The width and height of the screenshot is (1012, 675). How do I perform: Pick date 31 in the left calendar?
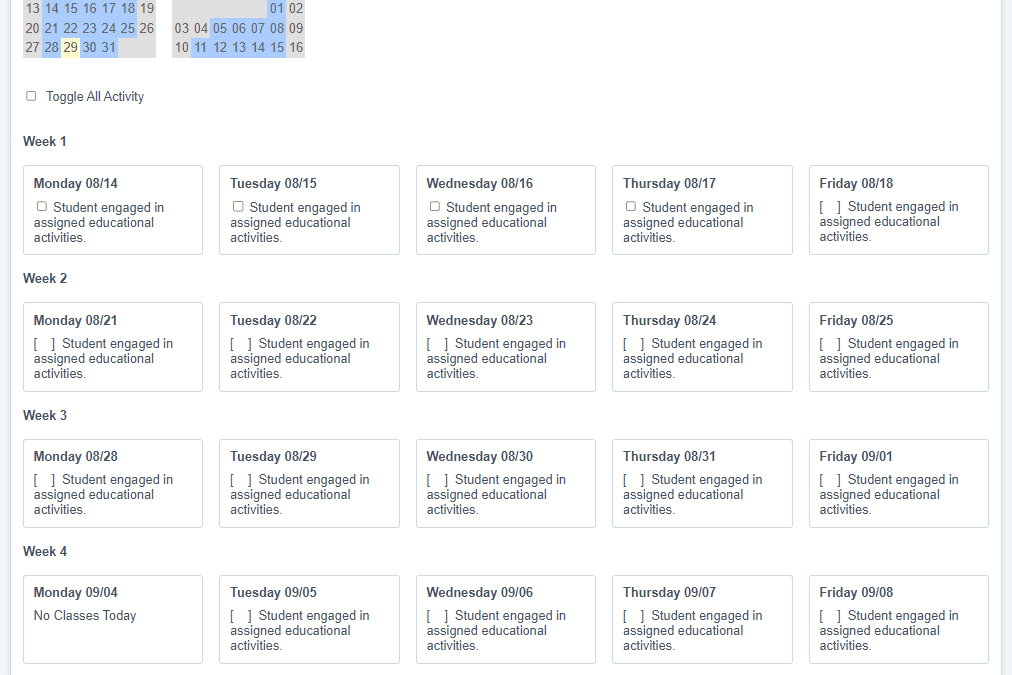108,47
